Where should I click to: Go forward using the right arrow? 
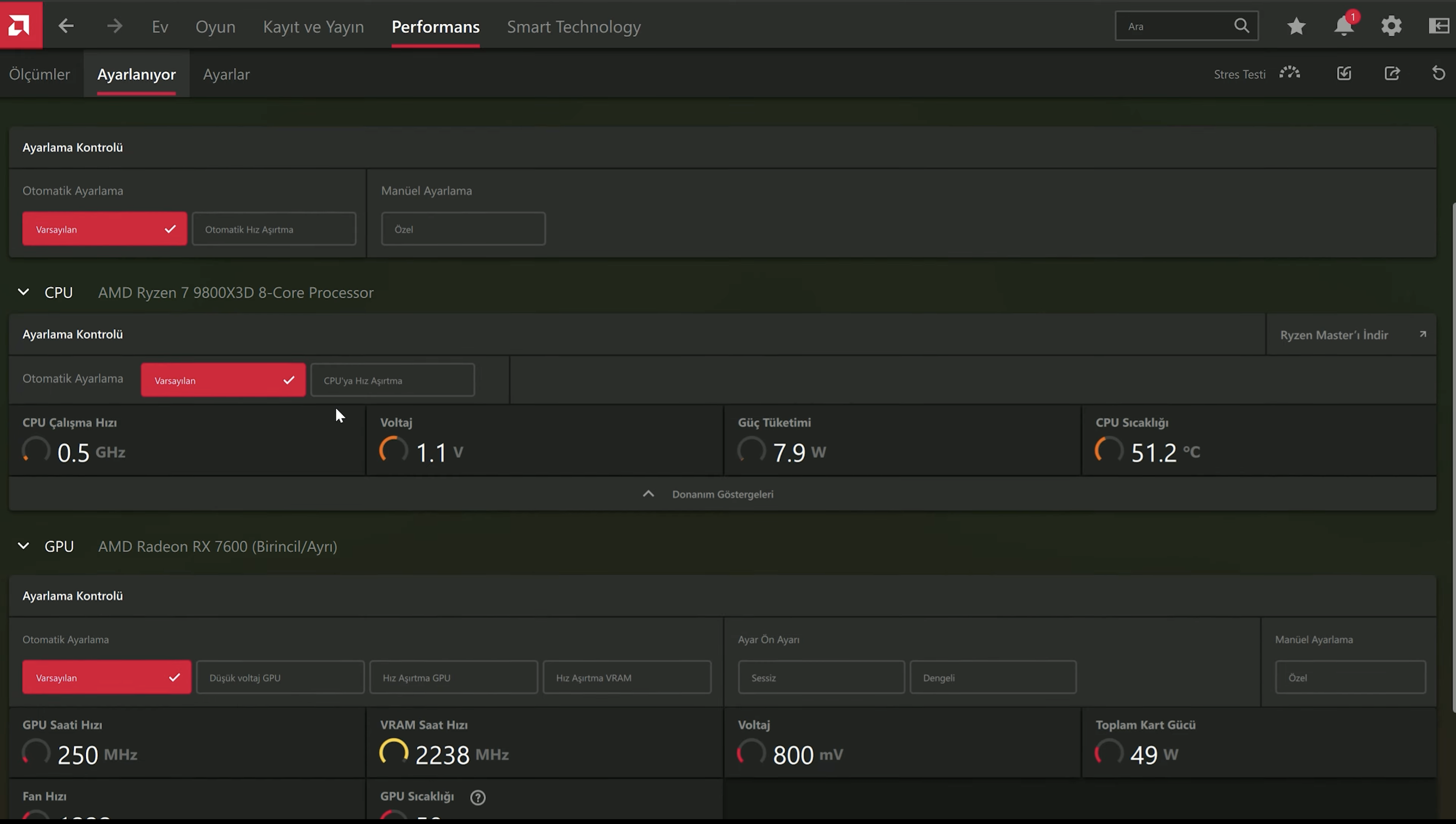114,26
